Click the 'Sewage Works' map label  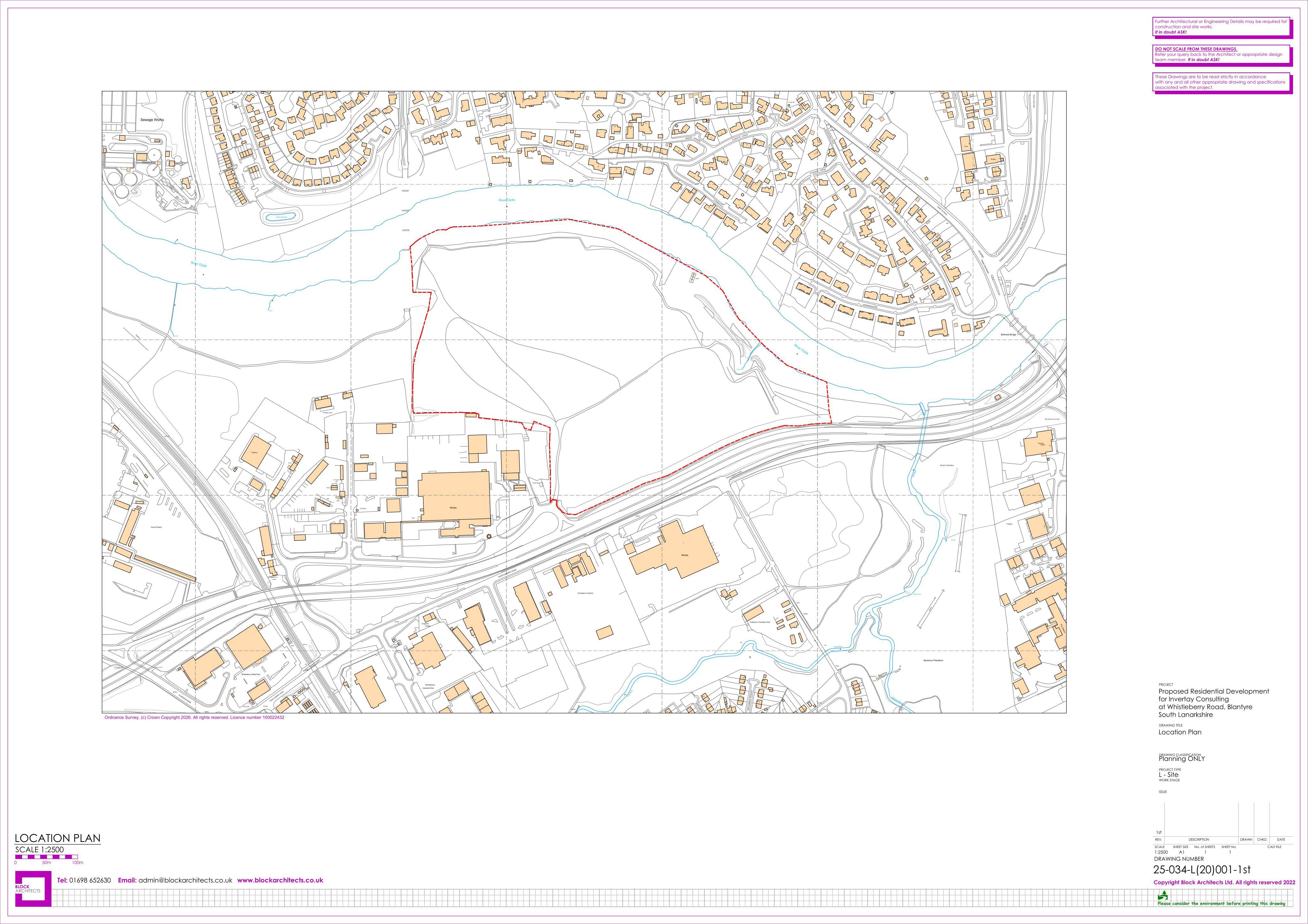point(152,120)
